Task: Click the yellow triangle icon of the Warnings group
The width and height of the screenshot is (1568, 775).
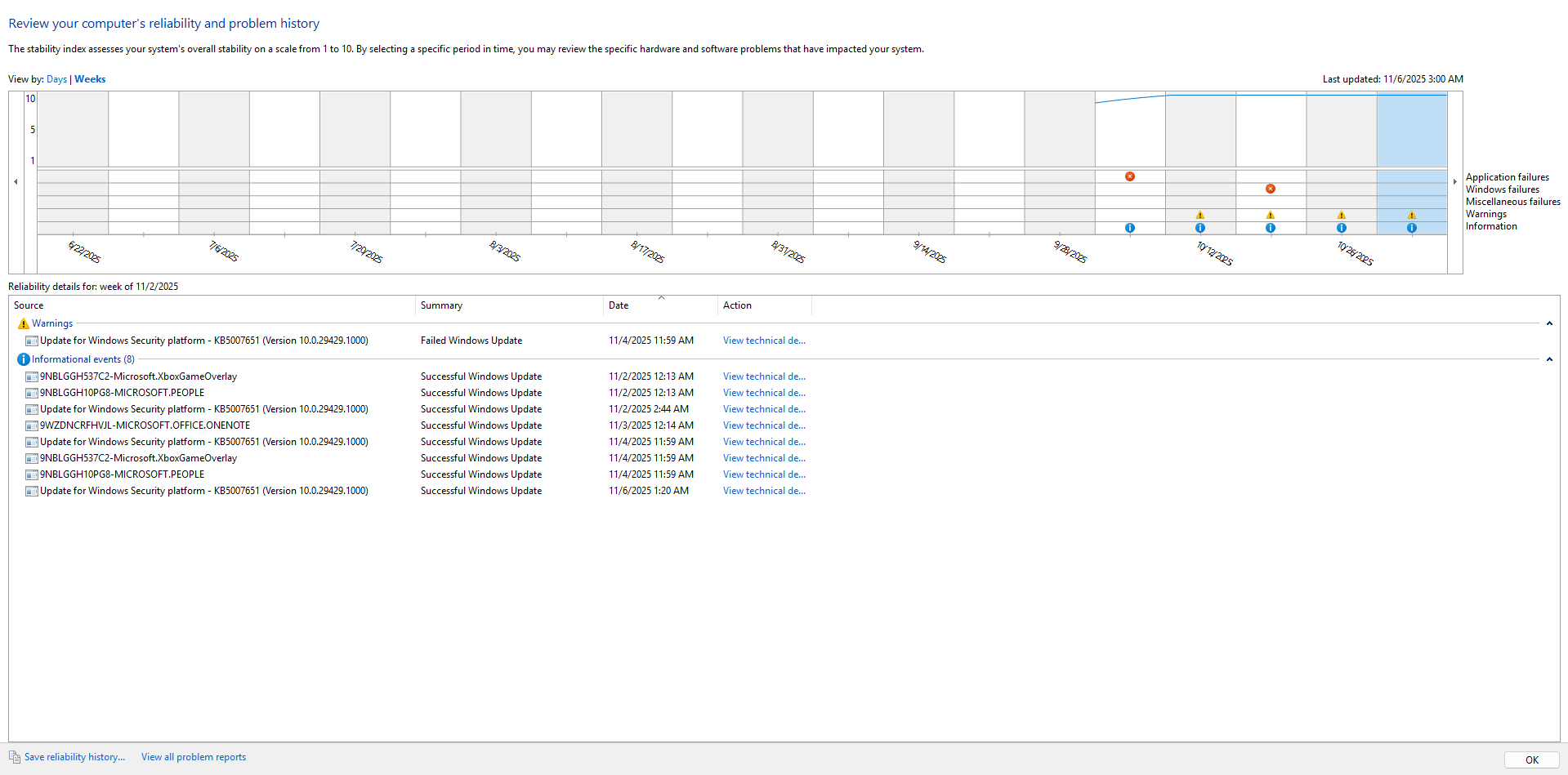Action: pyautogui.click(x=24, y=324)
